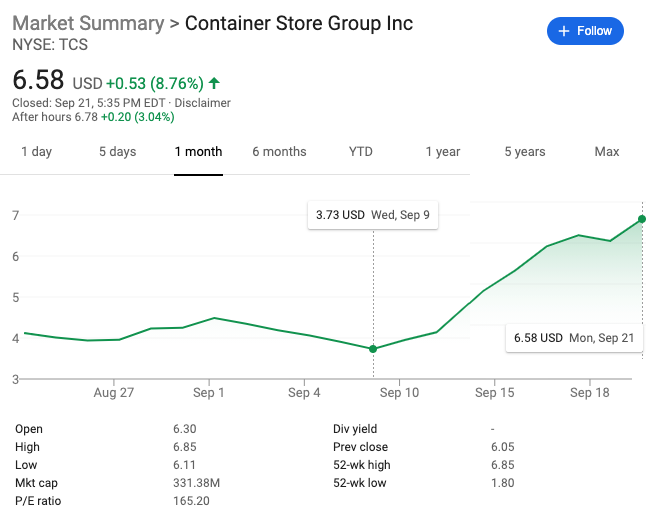Click the After hours 6.78 text

[x=55, y=117]
